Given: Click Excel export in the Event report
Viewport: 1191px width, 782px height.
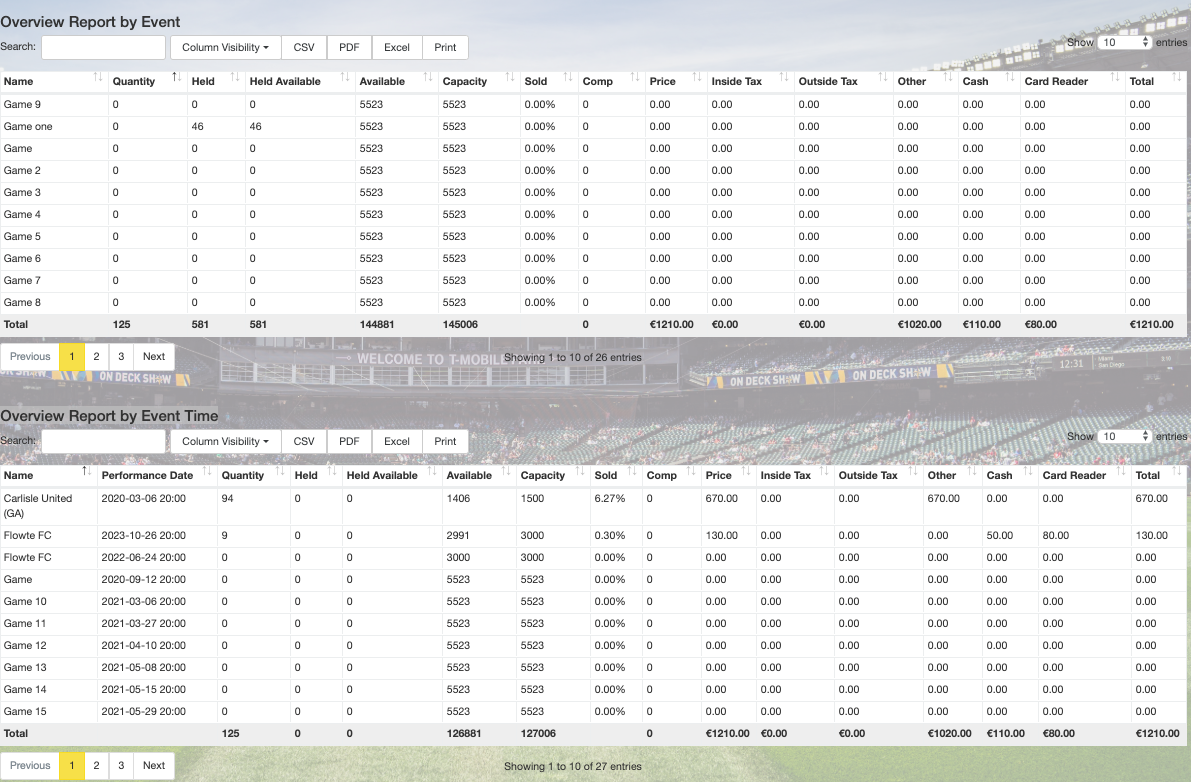Looking at the screenshot, I should pos(396,47).
